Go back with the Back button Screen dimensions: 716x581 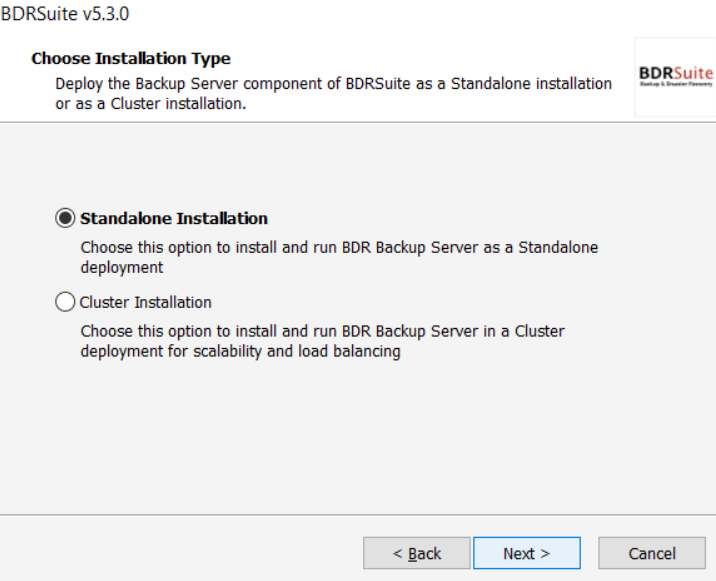416,553
